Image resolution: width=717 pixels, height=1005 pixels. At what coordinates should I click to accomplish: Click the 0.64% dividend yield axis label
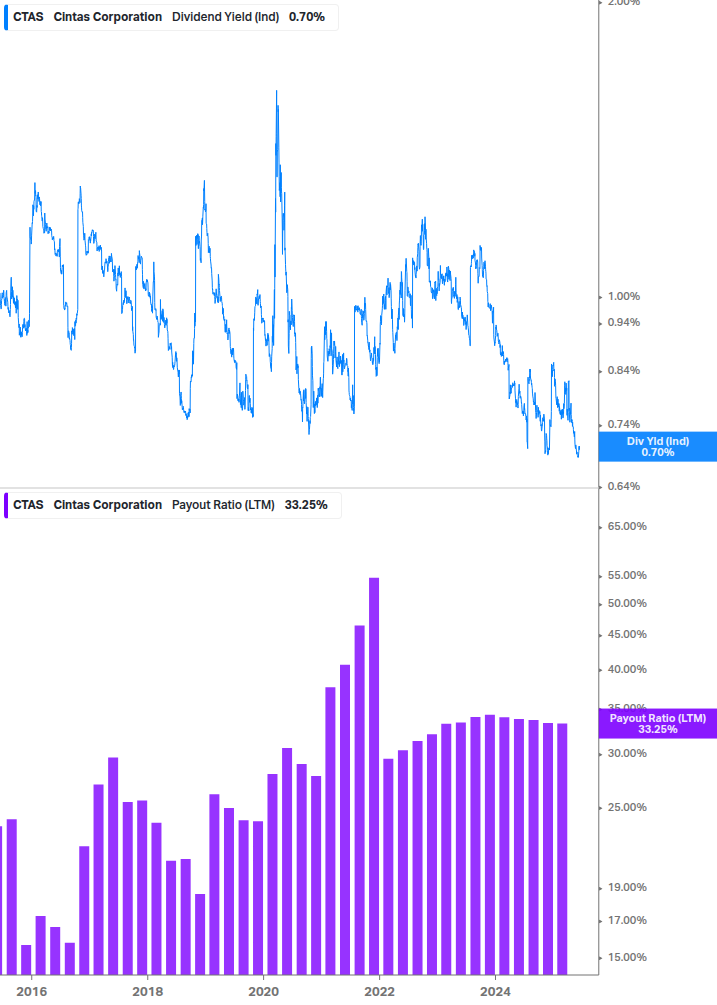tap(623, 486)
